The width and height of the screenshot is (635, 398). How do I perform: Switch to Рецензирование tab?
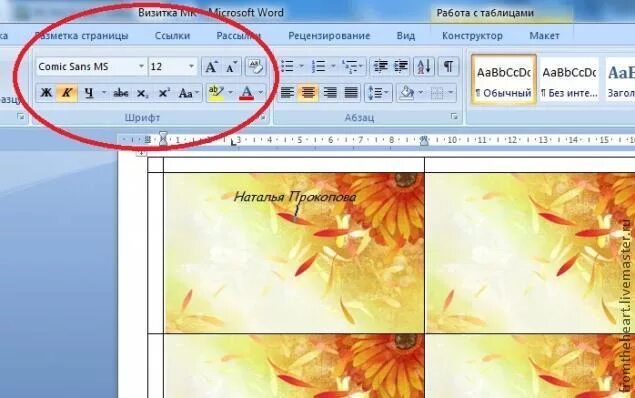329,36
